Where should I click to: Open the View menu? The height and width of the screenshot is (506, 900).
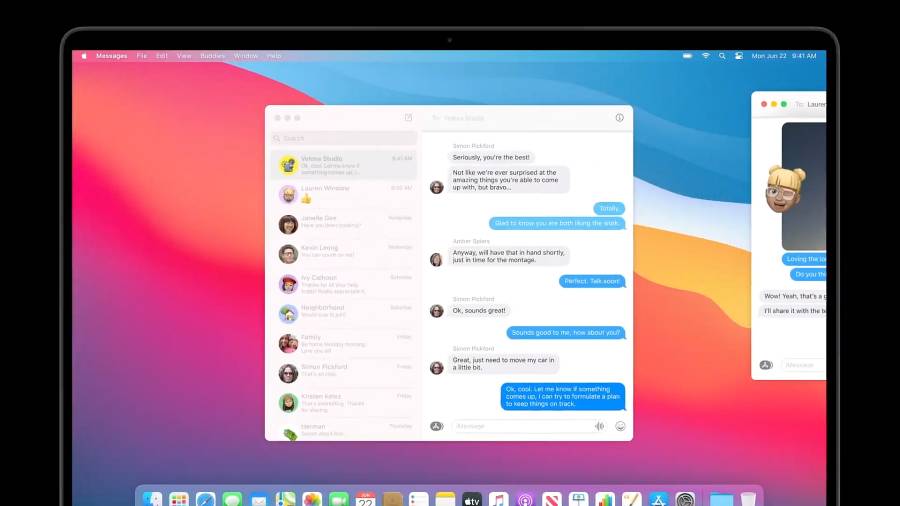point(184,56)
